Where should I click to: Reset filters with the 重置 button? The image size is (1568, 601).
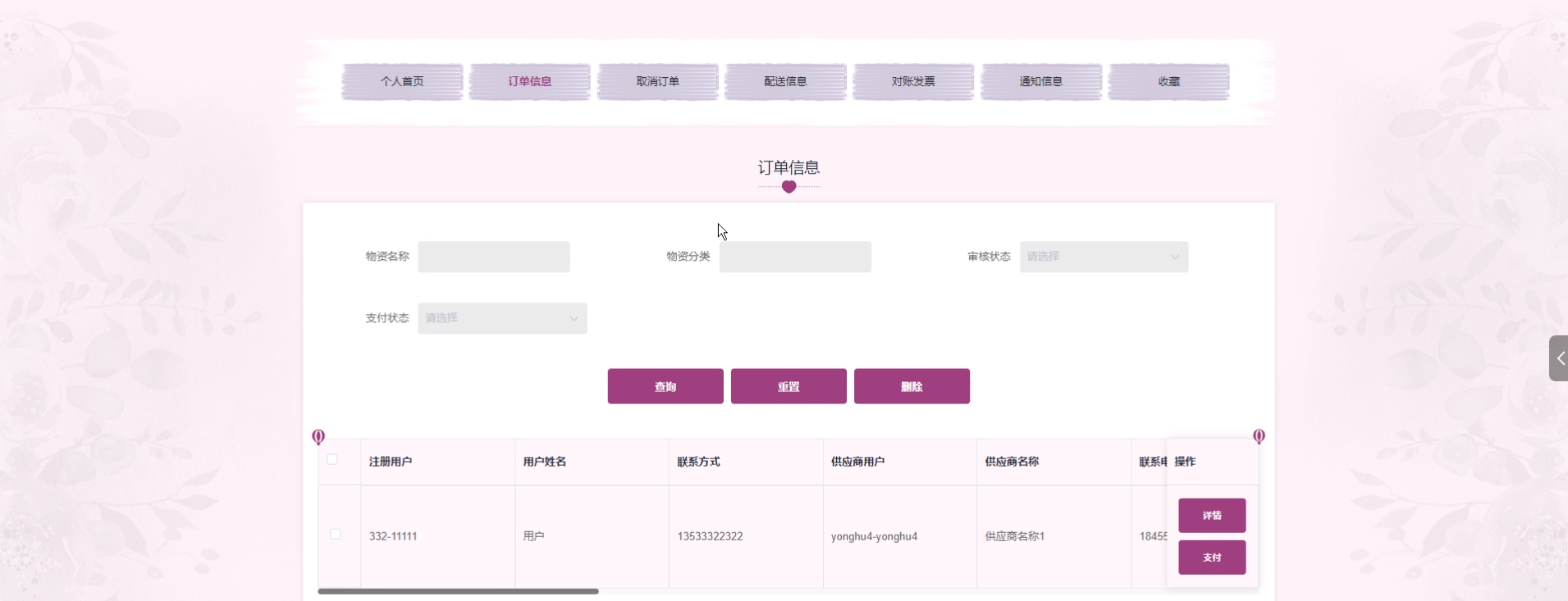click(x=789, y=386)
